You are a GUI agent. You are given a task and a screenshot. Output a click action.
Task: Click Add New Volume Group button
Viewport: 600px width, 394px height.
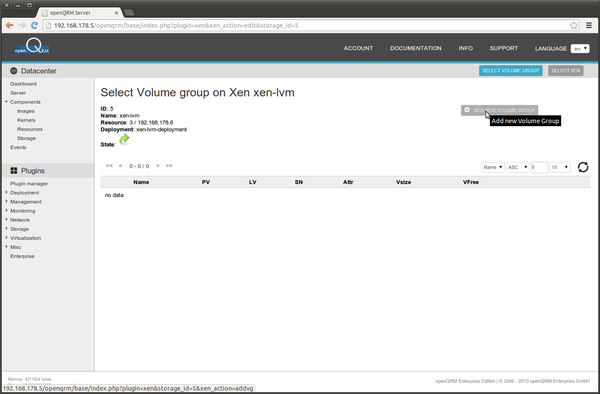coord(499,110)
